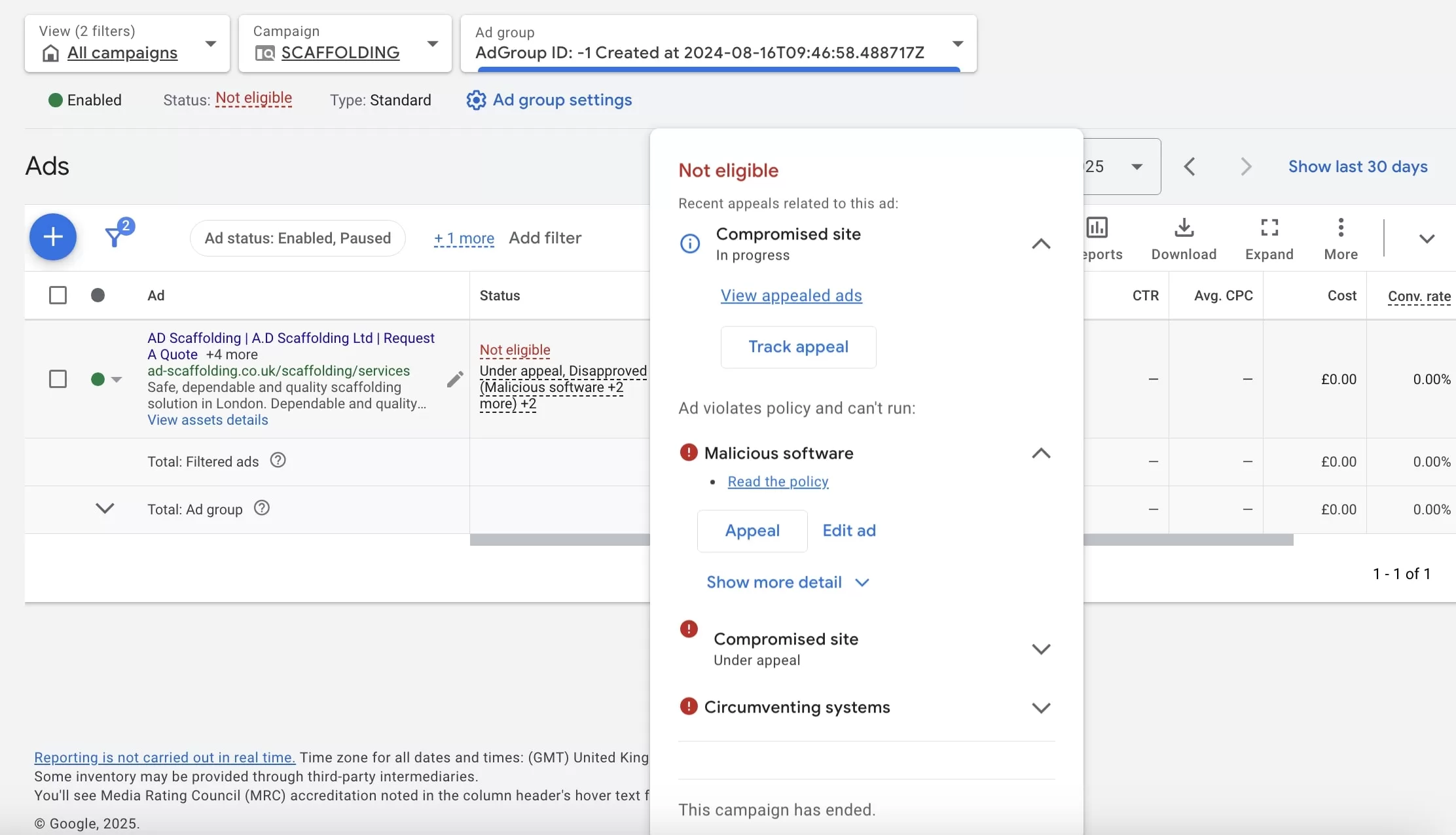Image resolution: width=1456 pixels, height=835 pixels.
Task: Click the Reports icon in toolbar
Action: pyautogui.click(x=1098, y=228)
